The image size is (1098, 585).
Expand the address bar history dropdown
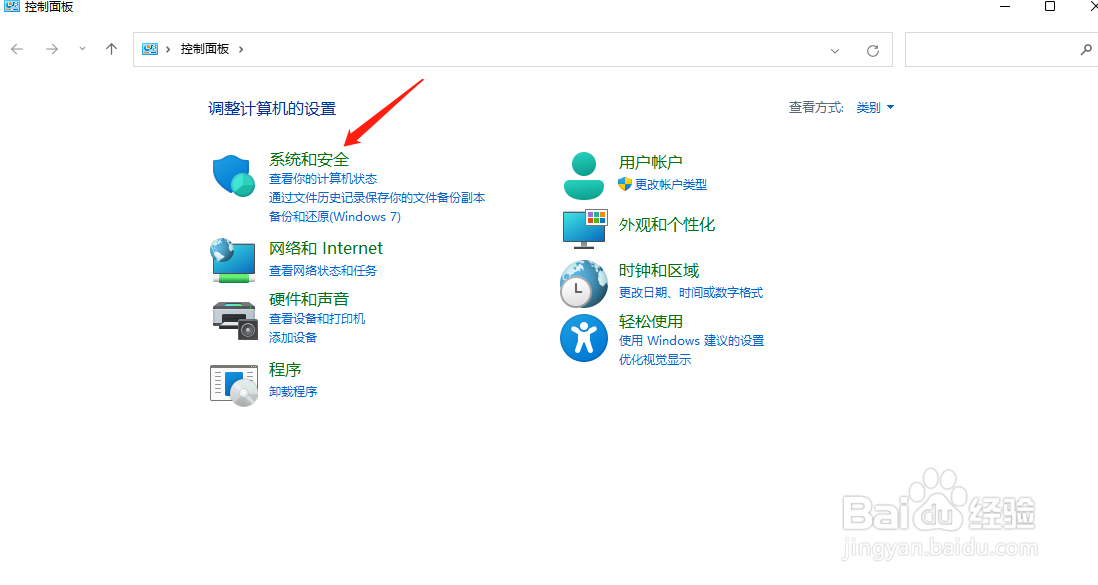[x=835, y=50]
